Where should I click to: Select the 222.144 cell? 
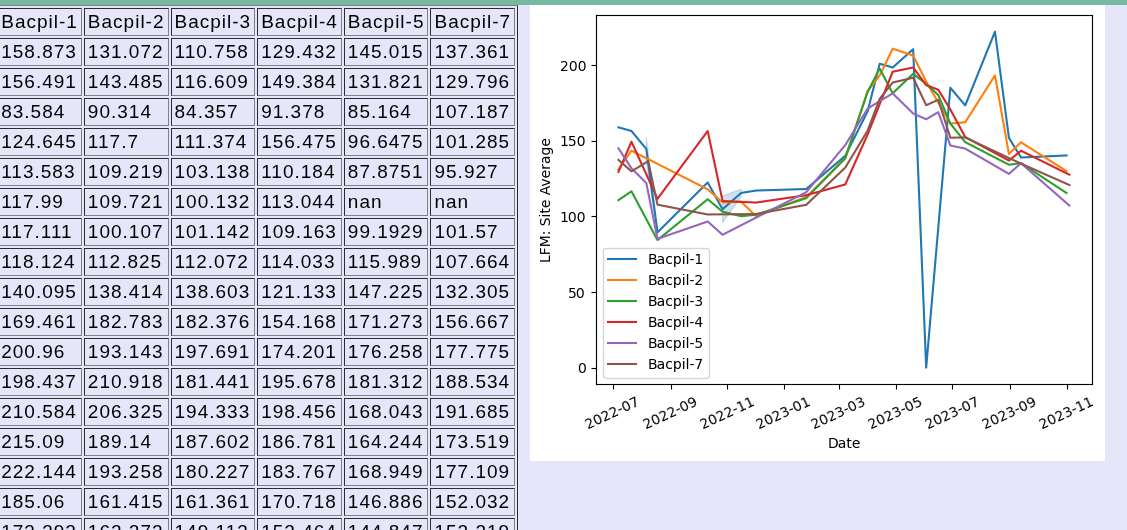[x=41, y=472]
